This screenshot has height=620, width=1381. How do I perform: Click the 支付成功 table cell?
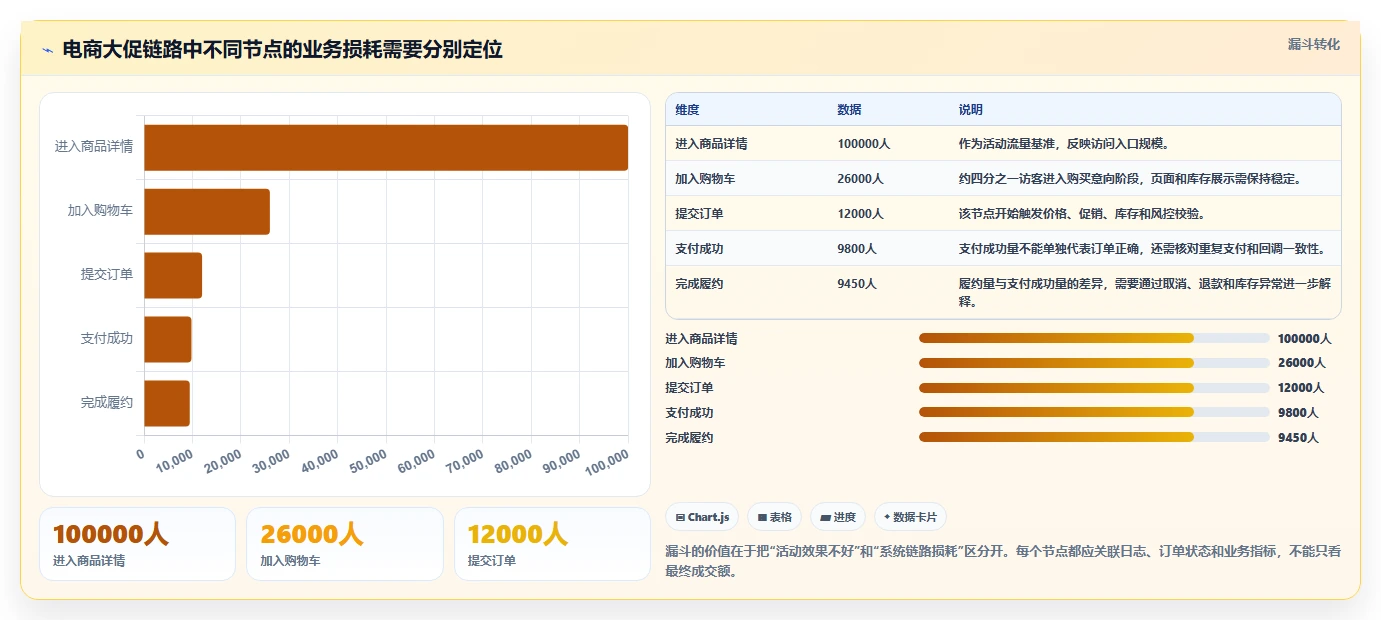[747, 248]
